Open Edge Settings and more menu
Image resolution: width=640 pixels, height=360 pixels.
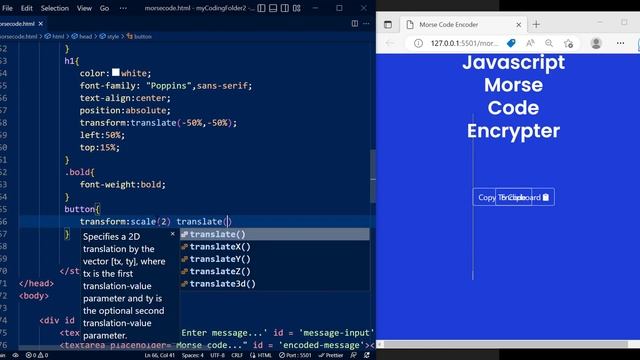pyautogui.click(x=620, y=43)
